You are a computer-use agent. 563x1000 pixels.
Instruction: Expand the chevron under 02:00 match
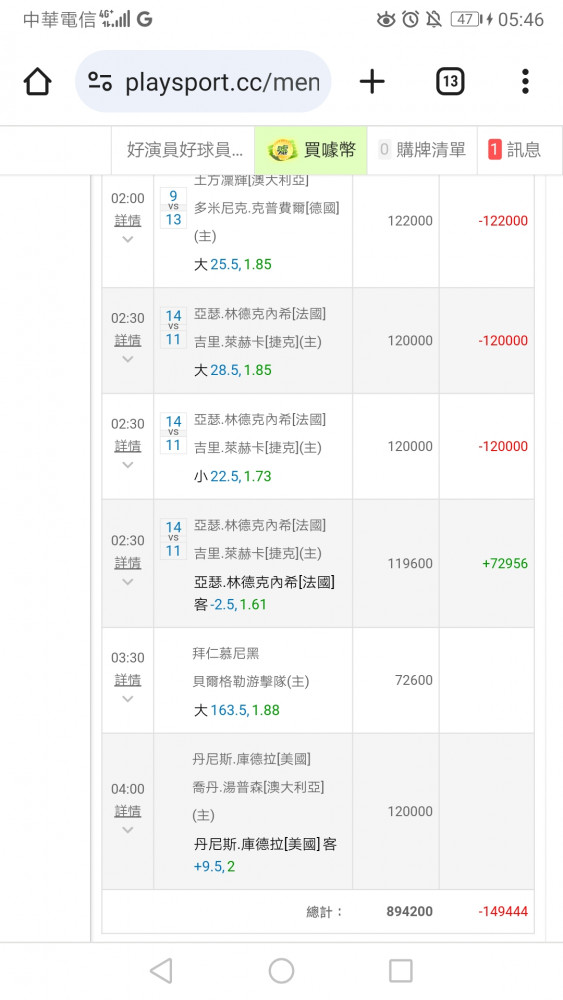[x=128, y=239]
